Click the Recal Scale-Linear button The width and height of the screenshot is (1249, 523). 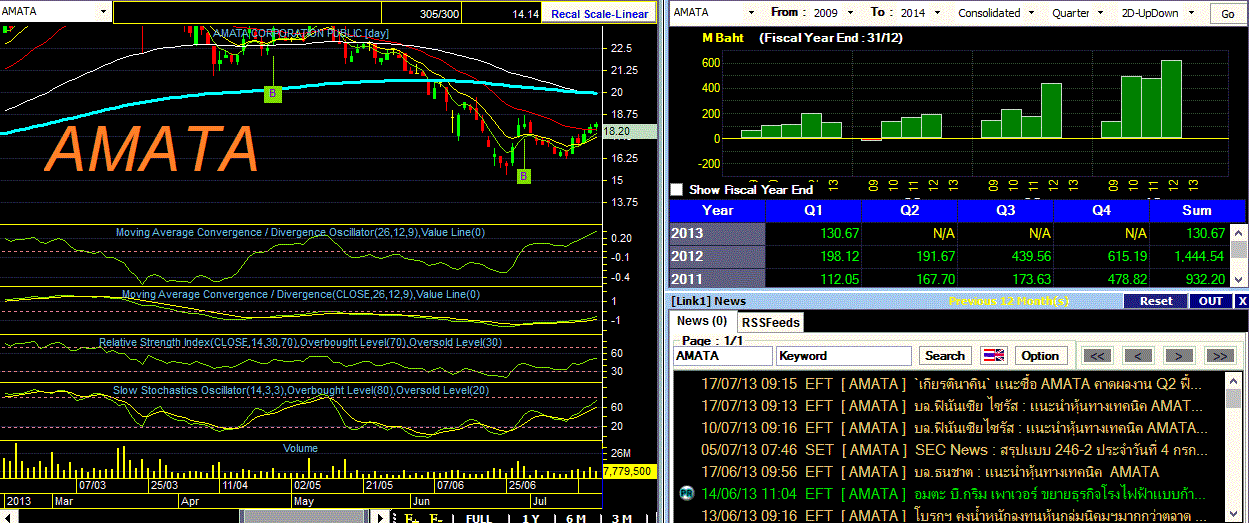pyautogui.click(x=600, y=14)
